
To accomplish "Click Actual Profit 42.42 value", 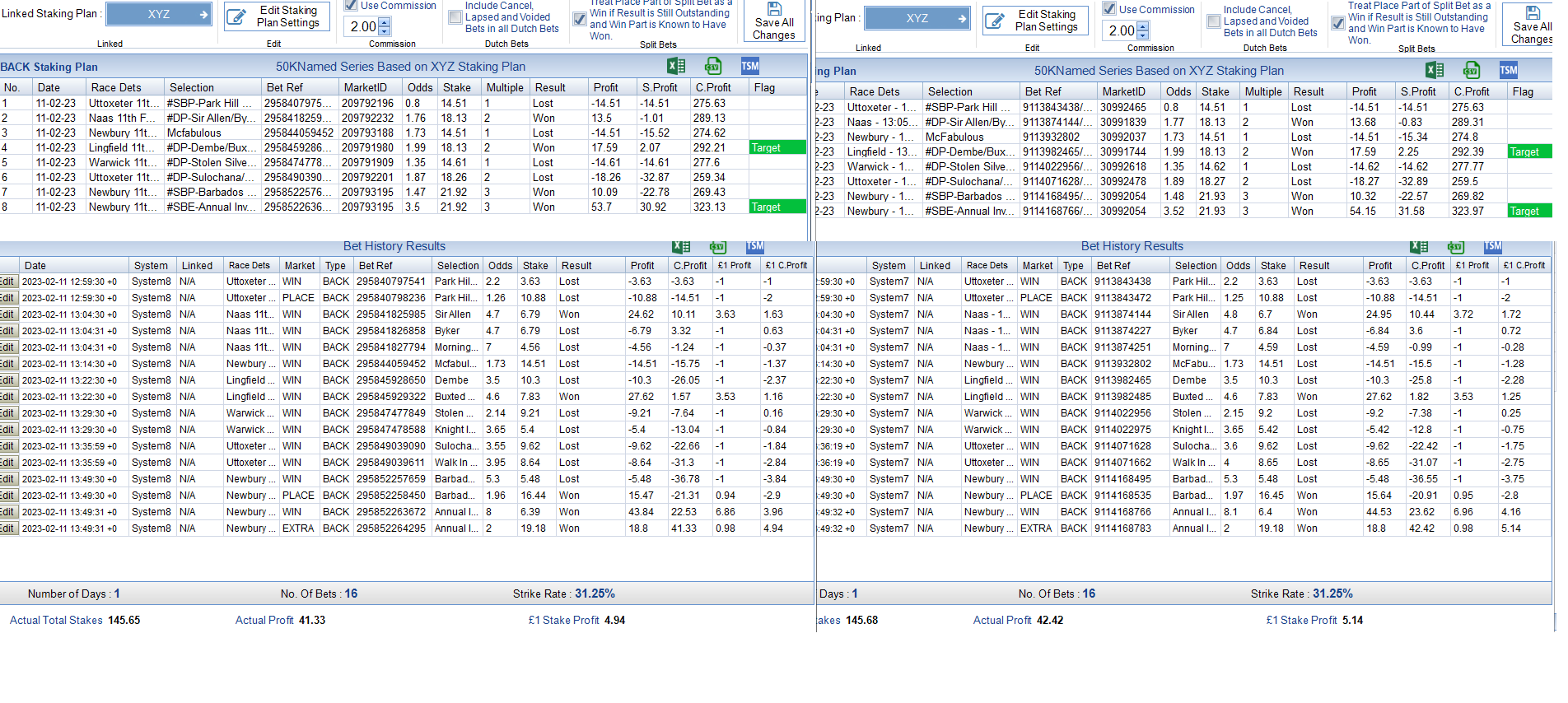I will pos(1050,620).
